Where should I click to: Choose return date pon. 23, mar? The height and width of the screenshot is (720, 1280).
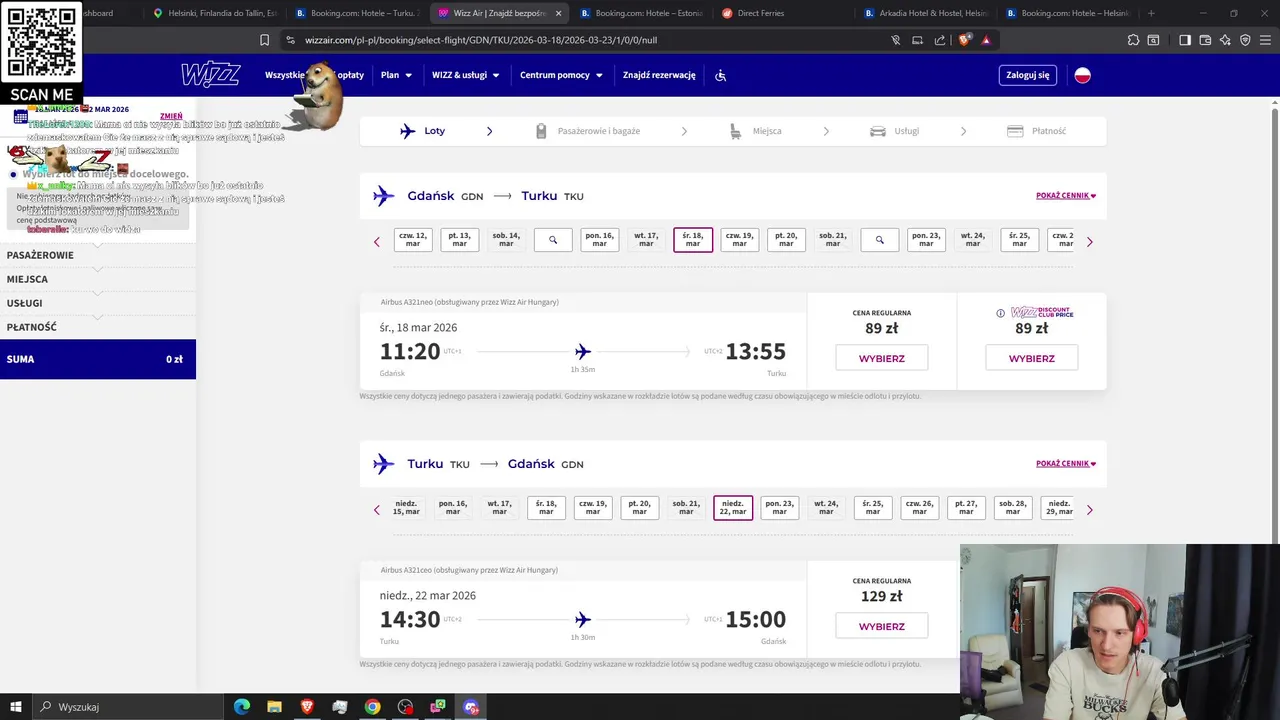tap(779, 508)
